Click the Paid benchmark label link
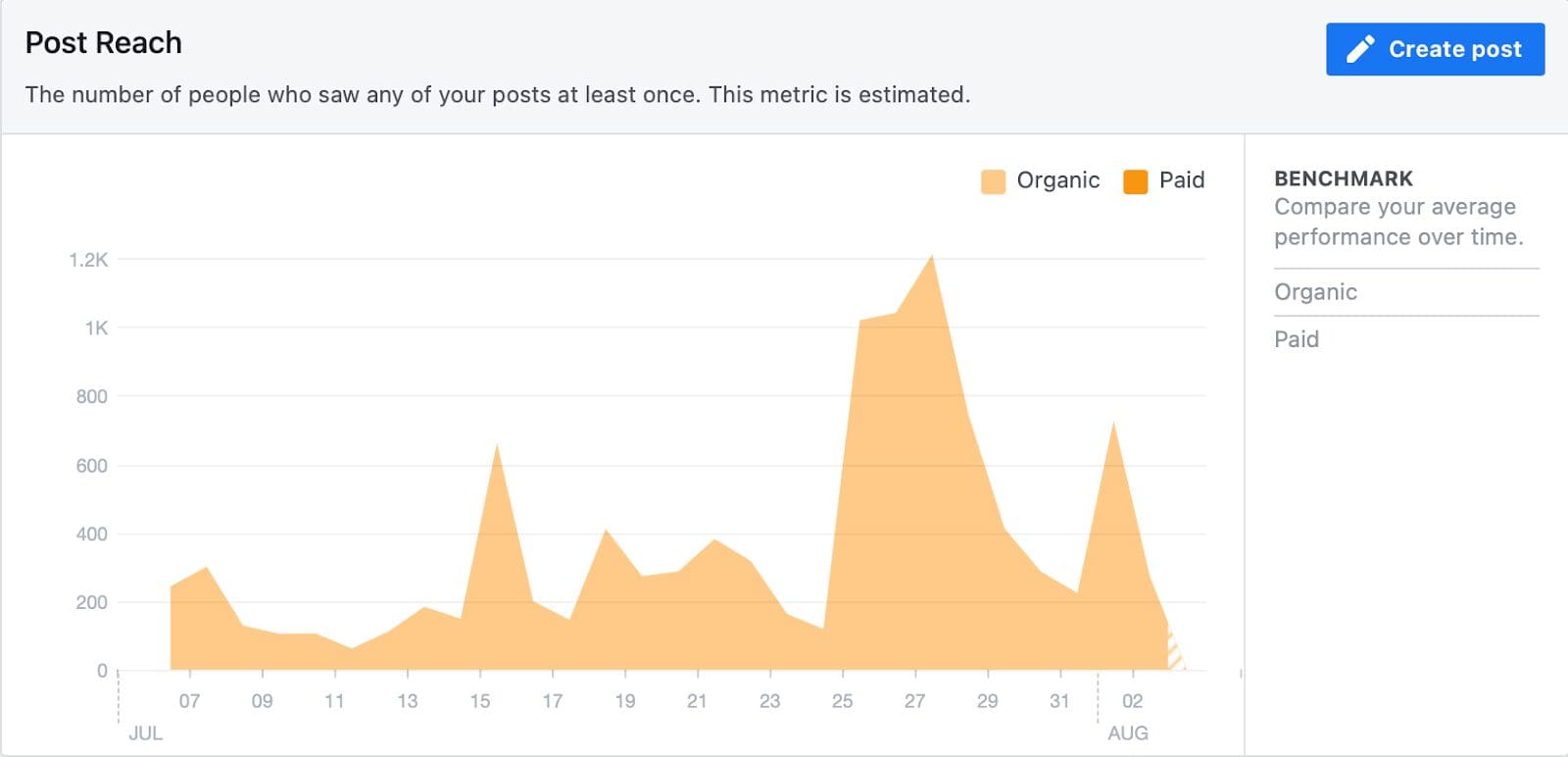The image size is (1568, 757). point(1296,338)
